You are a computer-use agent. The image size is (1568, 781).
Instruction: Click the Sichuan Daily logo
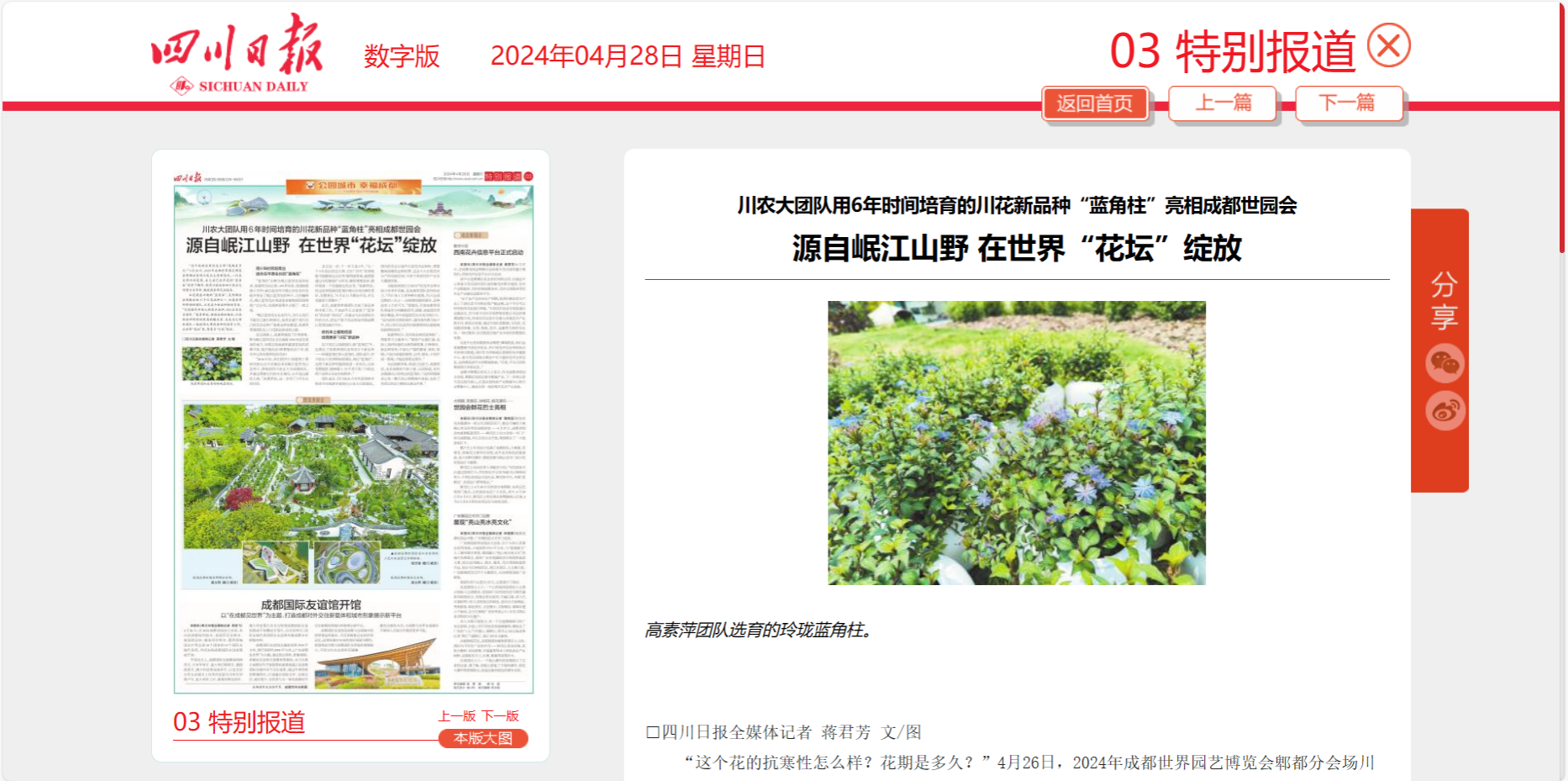(237, 52)
